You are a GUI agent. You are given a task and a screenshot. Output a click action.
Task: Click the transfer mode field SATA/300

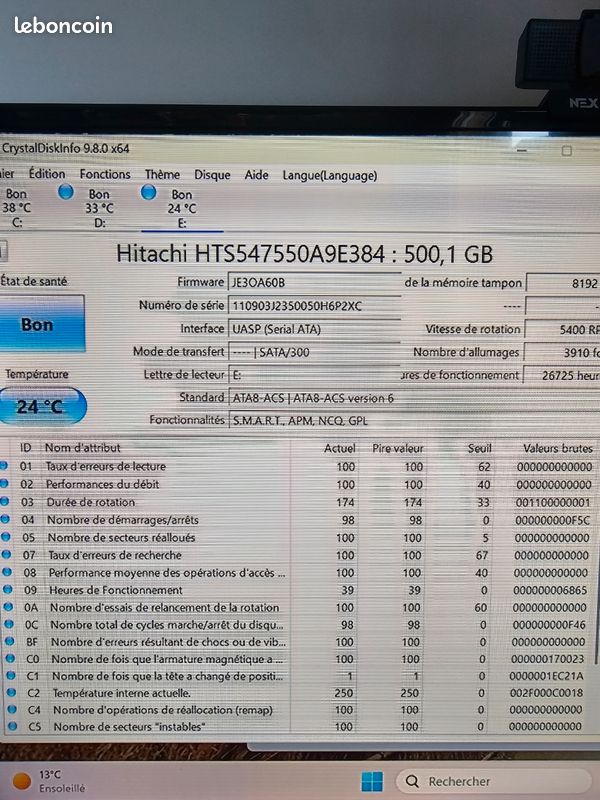tap(314, 352)
